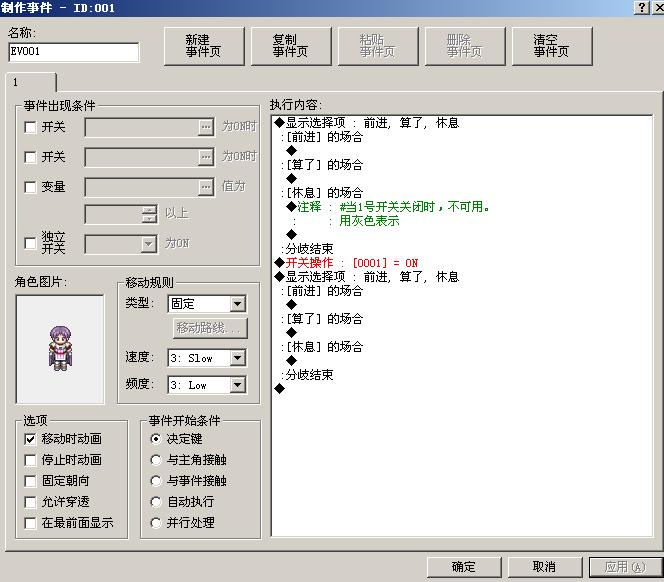This screenshot has height=582, width=664.
Task: Cancel with 取消 button
Action: pos(545,567)
